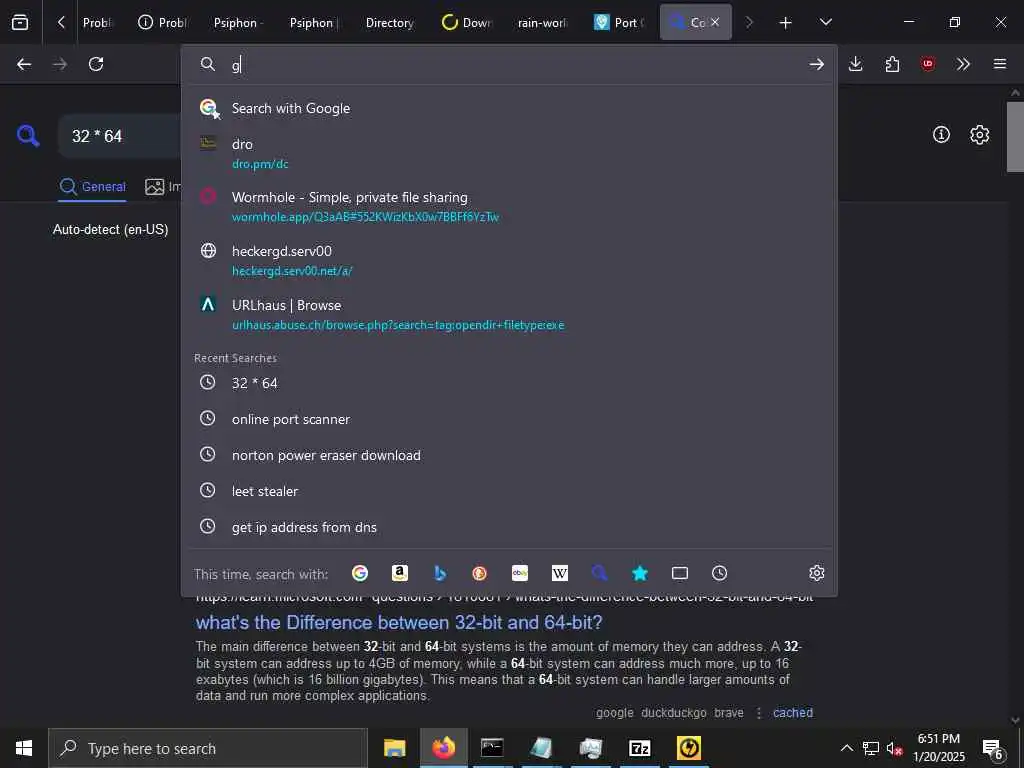The image size is (1024, 768).
Task: Select Search with Google suggestion
Action: point(509,108)
